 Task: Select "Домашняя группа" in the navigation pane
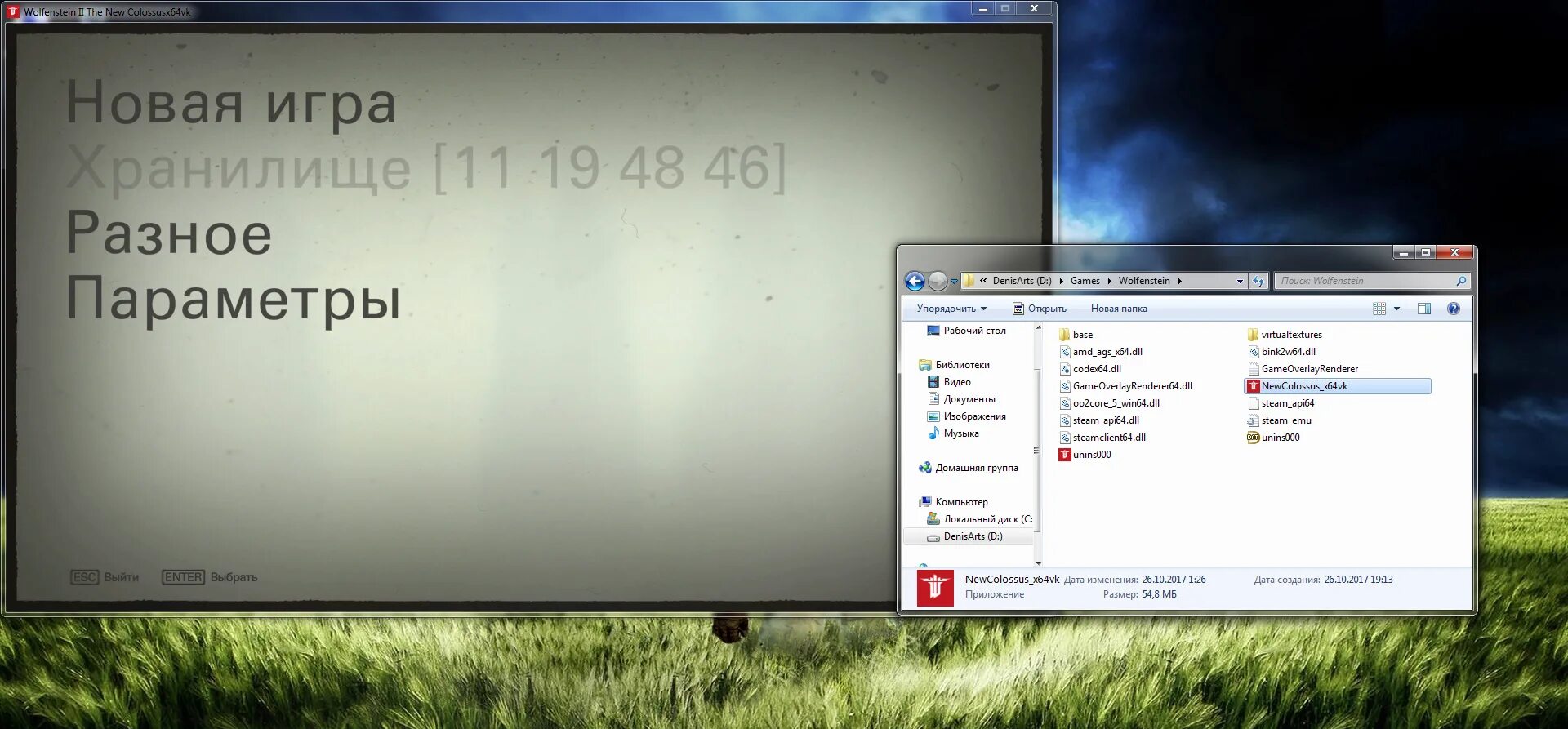[x=969, y=468]
